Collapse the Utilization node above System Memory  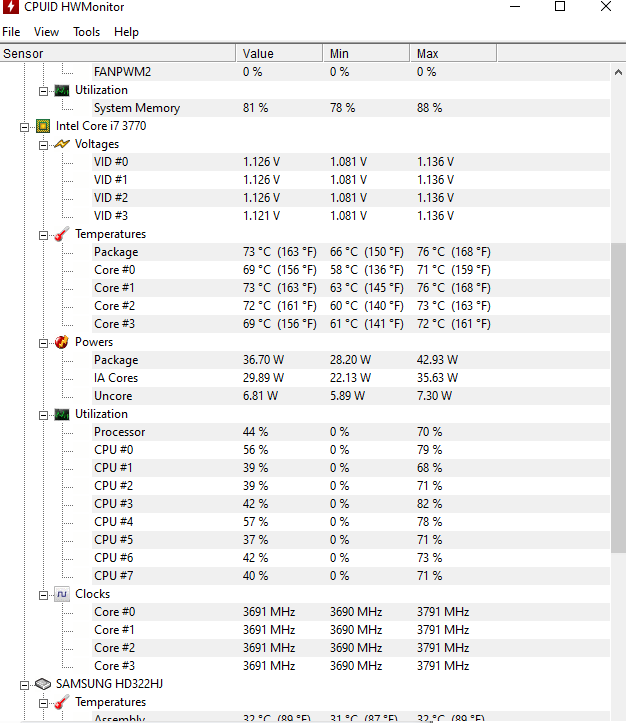pyautogui.click(x=43, y=91)
